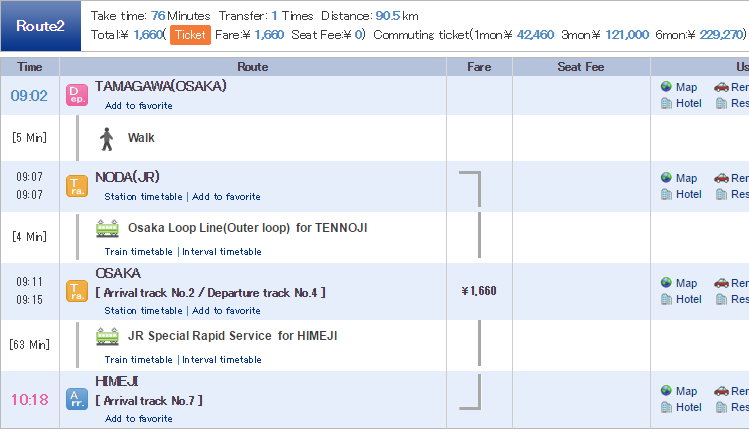Viewport: 749px width, 433px height.
Task: Click the TAMAGAWA(OSAKA) station name
Action: pos(160,86)
